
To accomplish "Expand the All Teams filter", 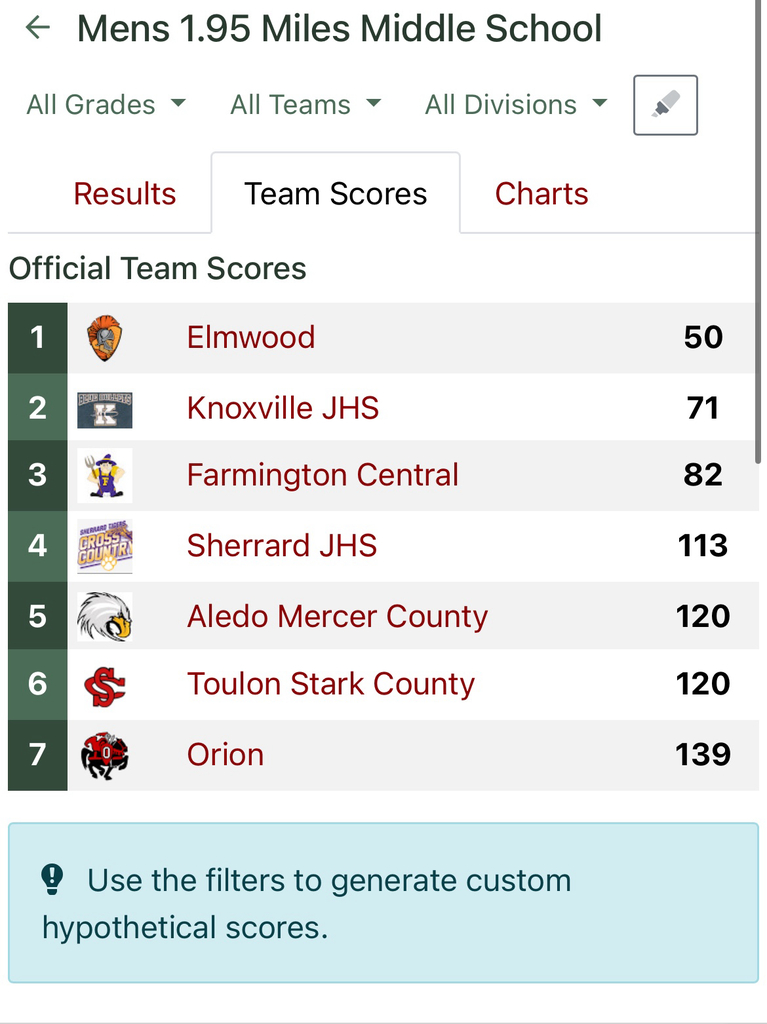I will tap(305, 104).
